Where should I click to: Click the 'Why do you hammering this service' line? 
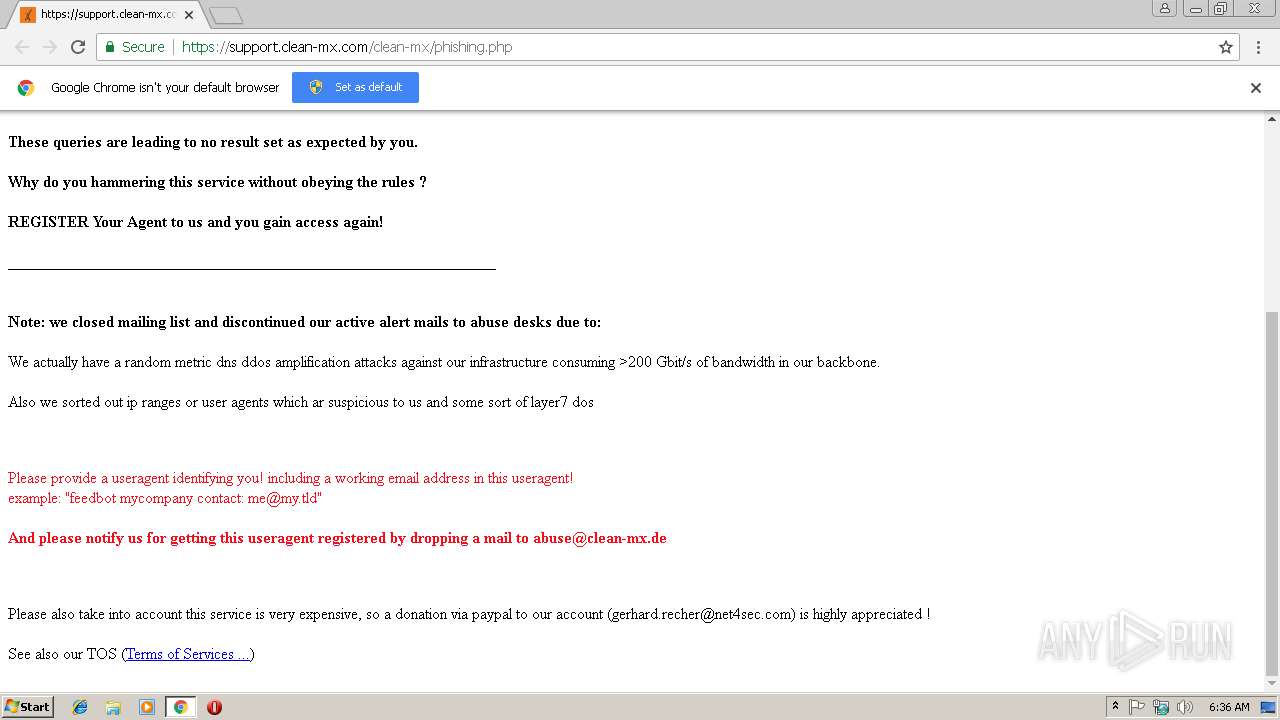[x=217, y=182]
